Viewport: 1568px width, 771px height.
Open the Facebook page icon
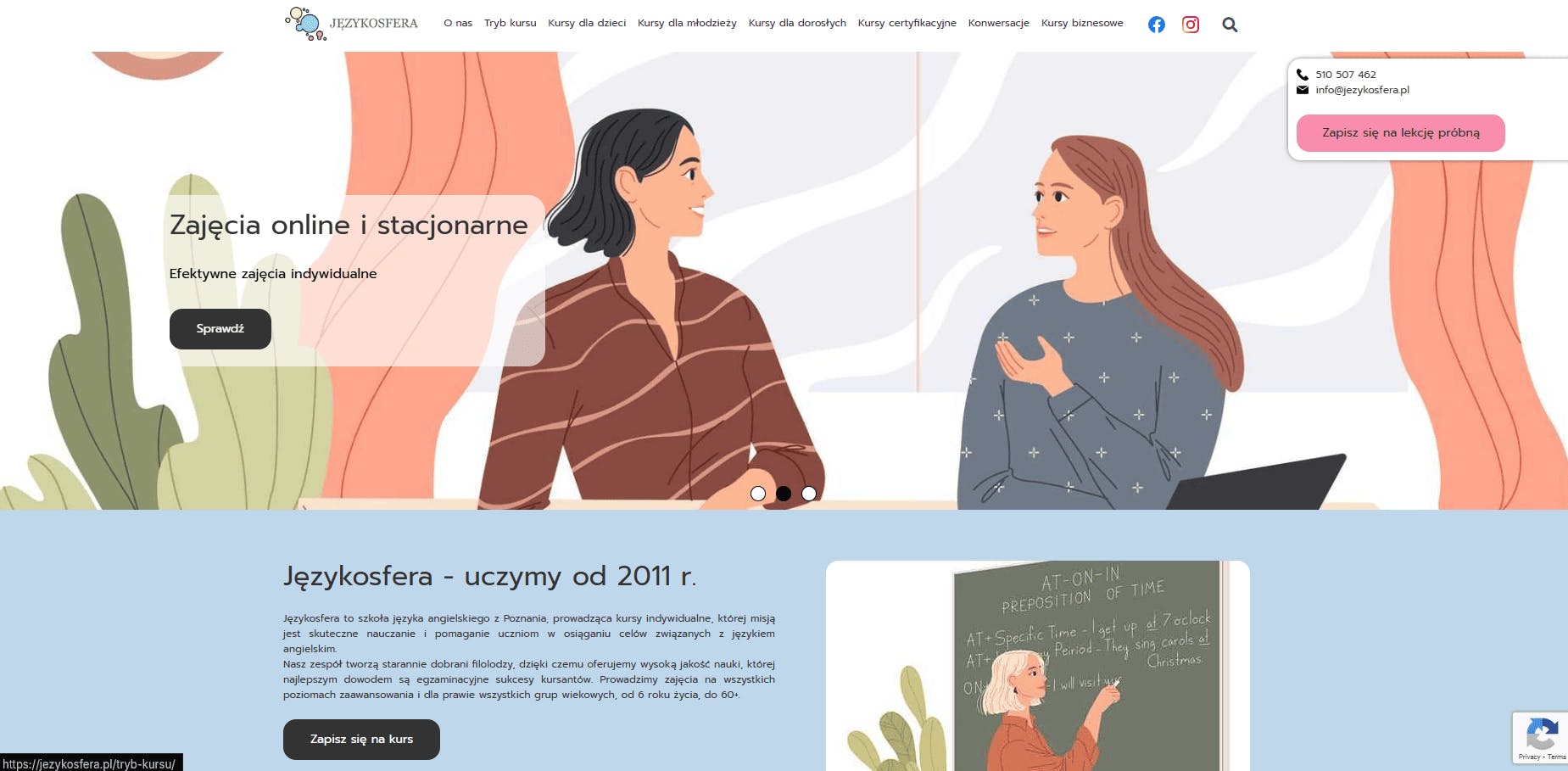[1156, 25]
